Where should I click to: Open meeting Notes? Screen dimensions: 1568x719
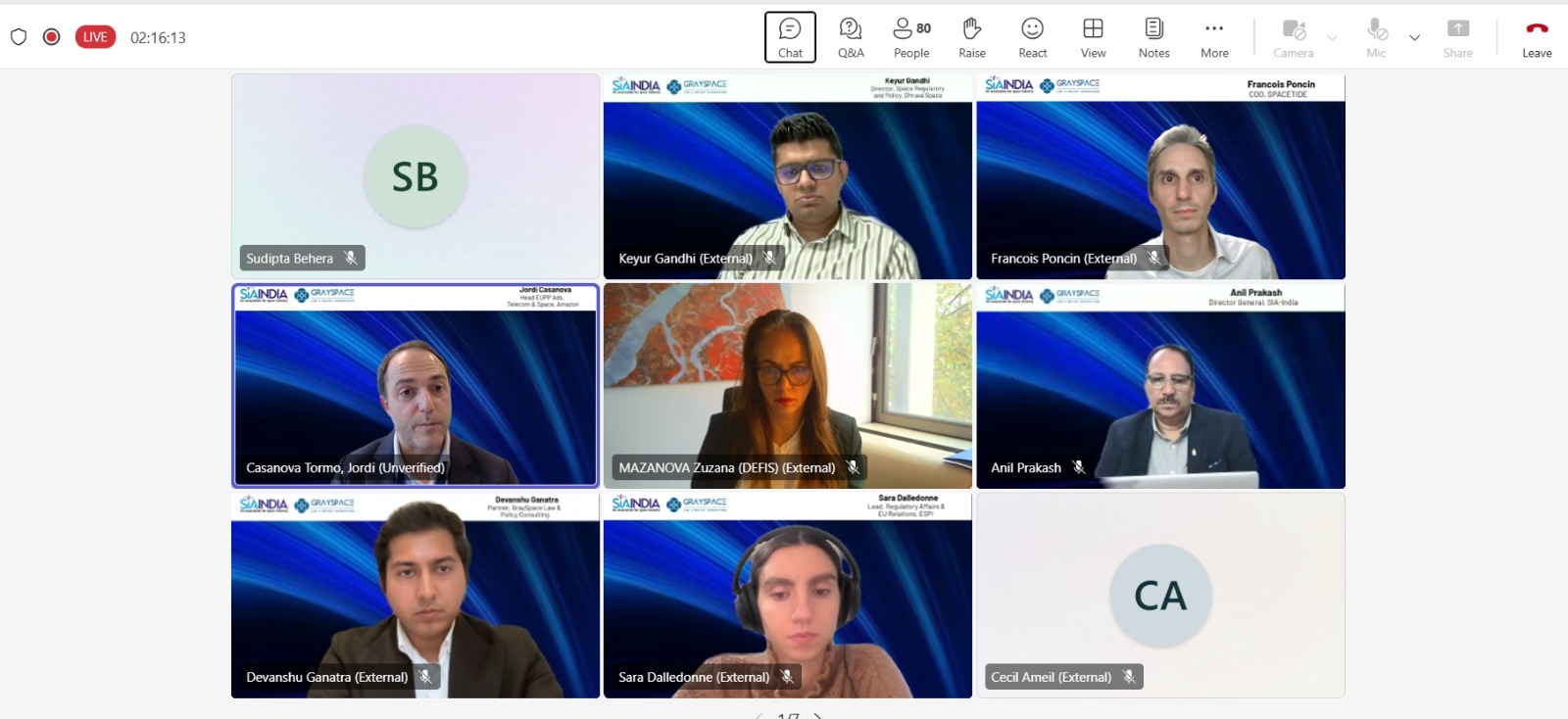coord(1153,37)
